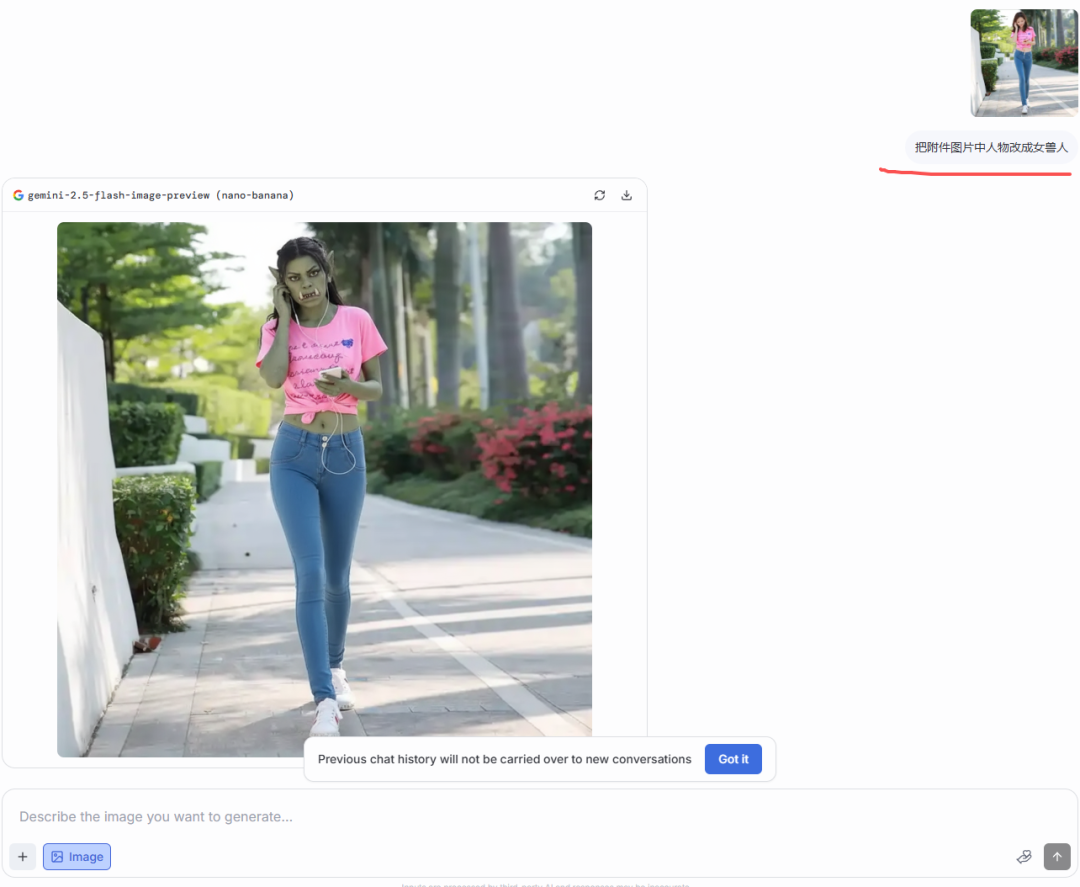This screenshot has width=1080, height=887.
Task: Click the plus attachment button
Action: (23, 857)
